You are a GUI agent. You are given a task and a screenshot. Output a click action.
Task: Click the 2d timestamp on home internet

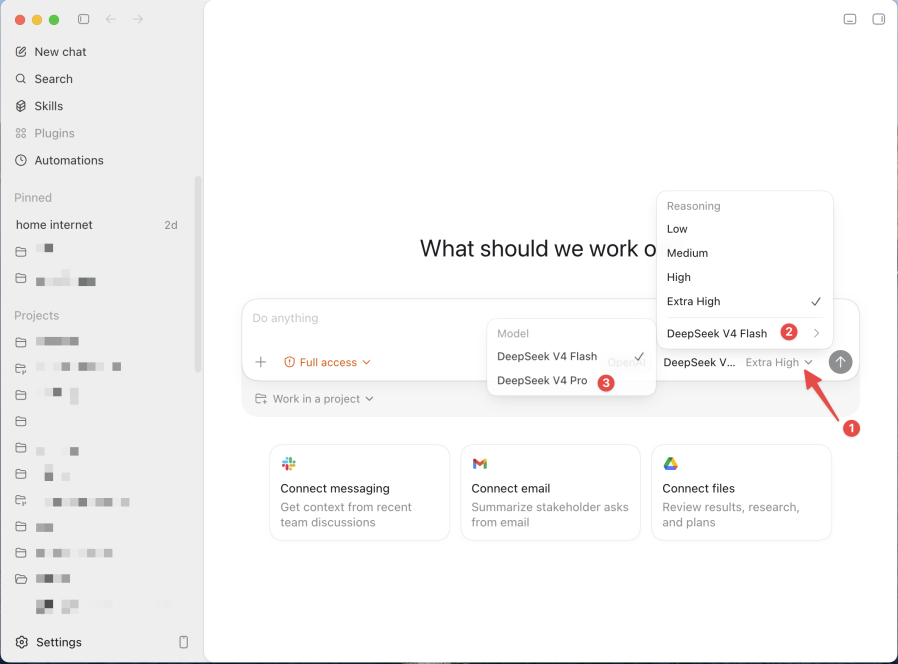171,225
